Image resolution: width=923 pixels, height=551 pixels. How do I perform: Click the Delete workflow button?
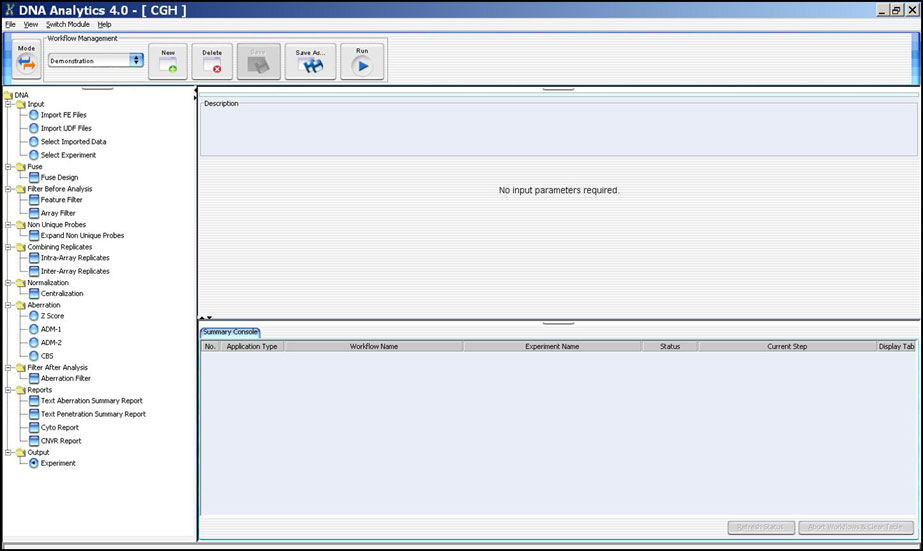pos(212,61)
